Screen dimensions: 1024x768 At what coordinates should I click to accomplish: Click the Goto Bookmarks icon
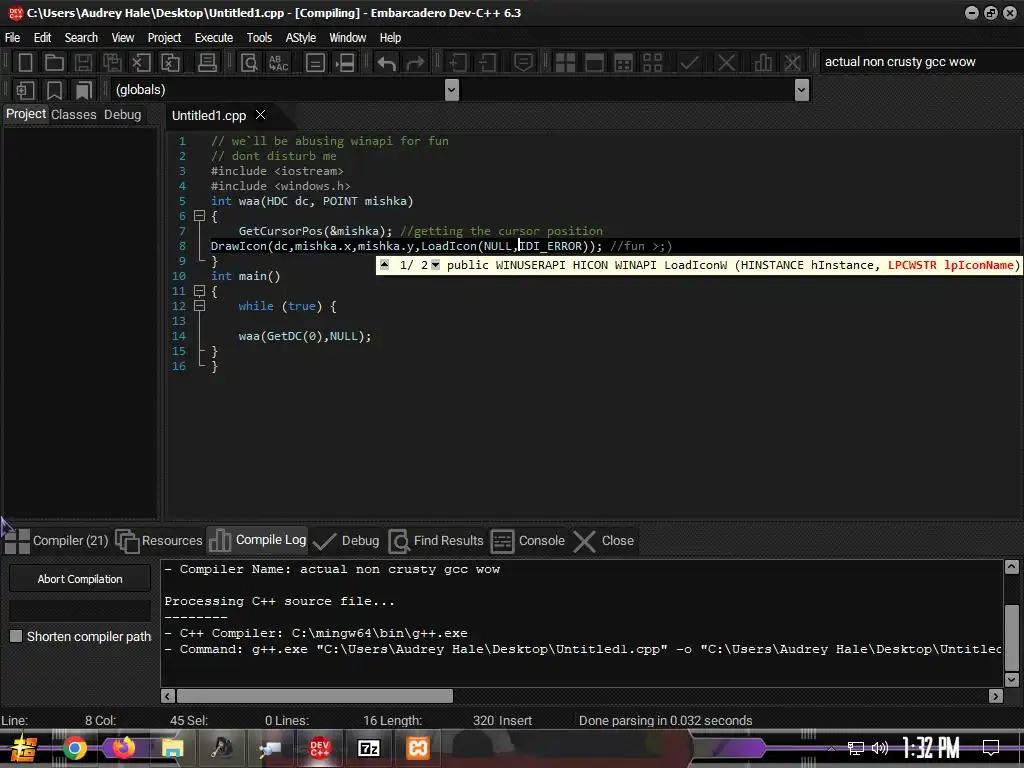(83, 89)
